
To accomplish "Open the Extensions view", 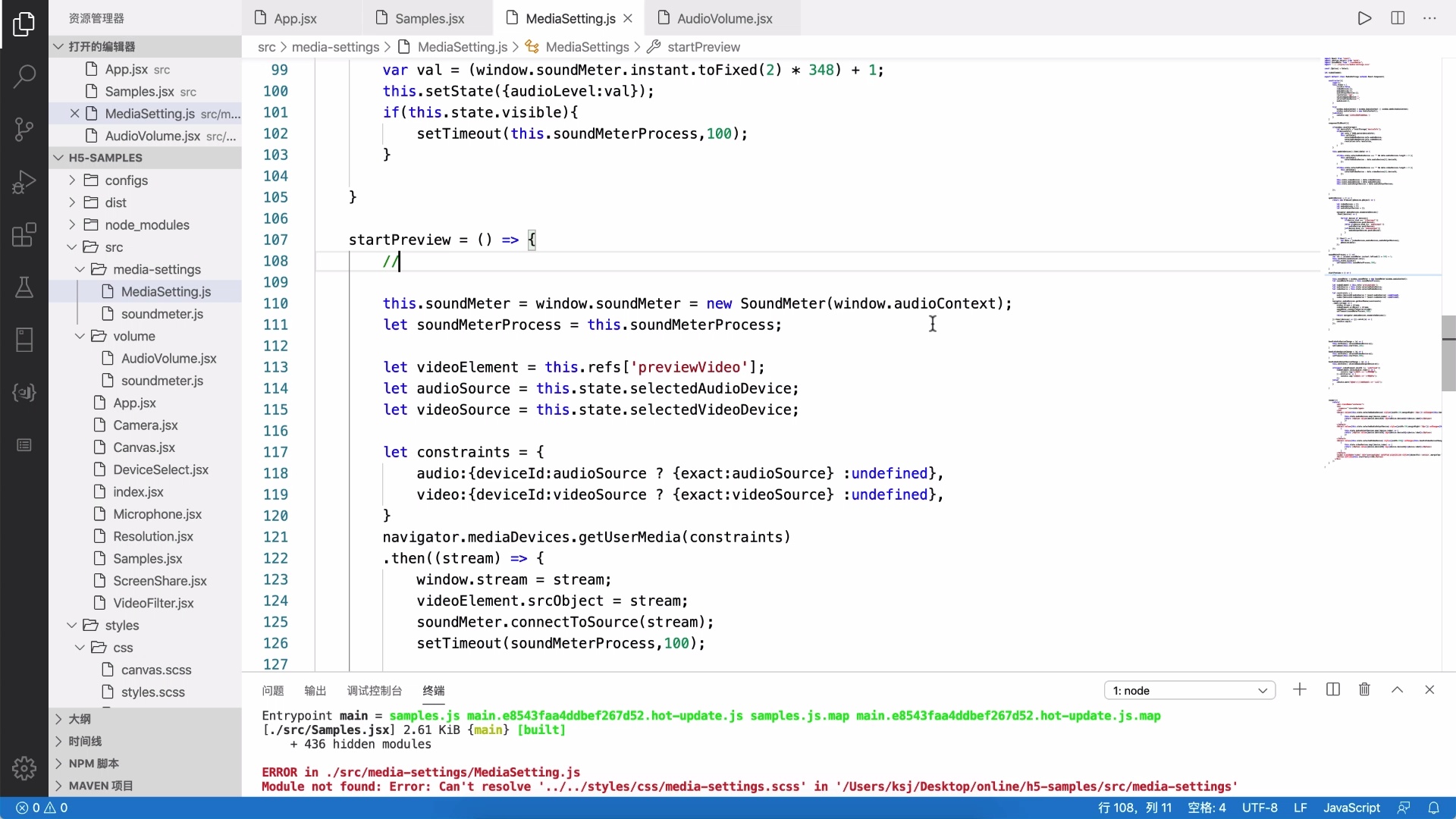I will (x=24, y=234).
